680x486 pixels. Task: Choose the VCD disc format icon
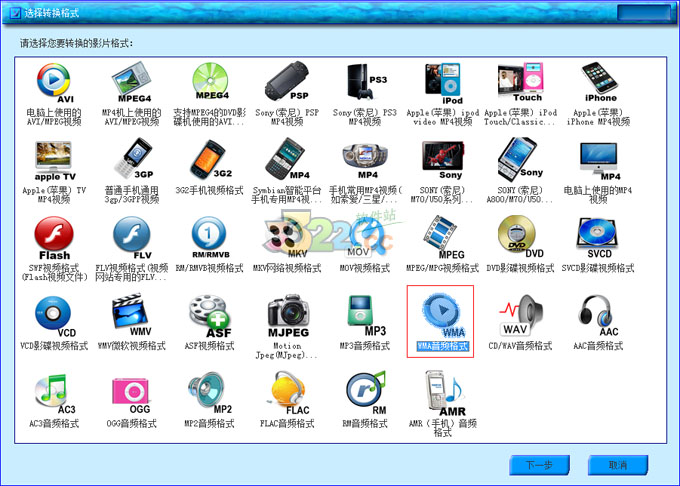(x=55, y=316)
